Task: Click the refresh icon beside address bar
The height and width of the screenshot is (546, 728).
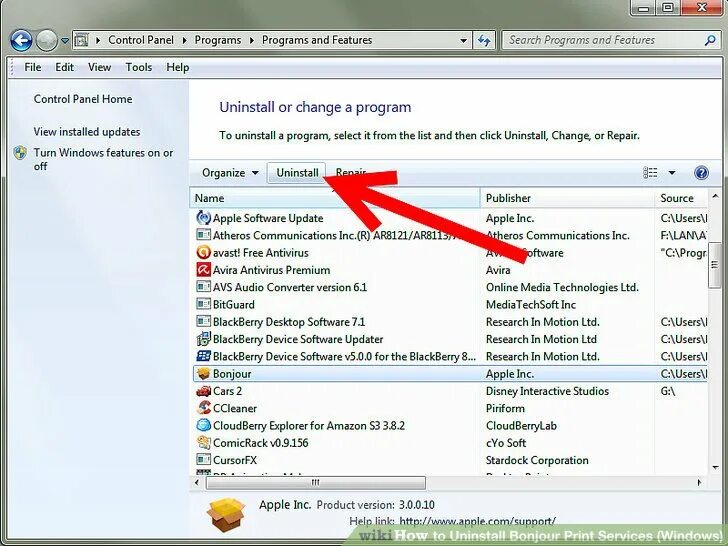Action: click(484, 40)
